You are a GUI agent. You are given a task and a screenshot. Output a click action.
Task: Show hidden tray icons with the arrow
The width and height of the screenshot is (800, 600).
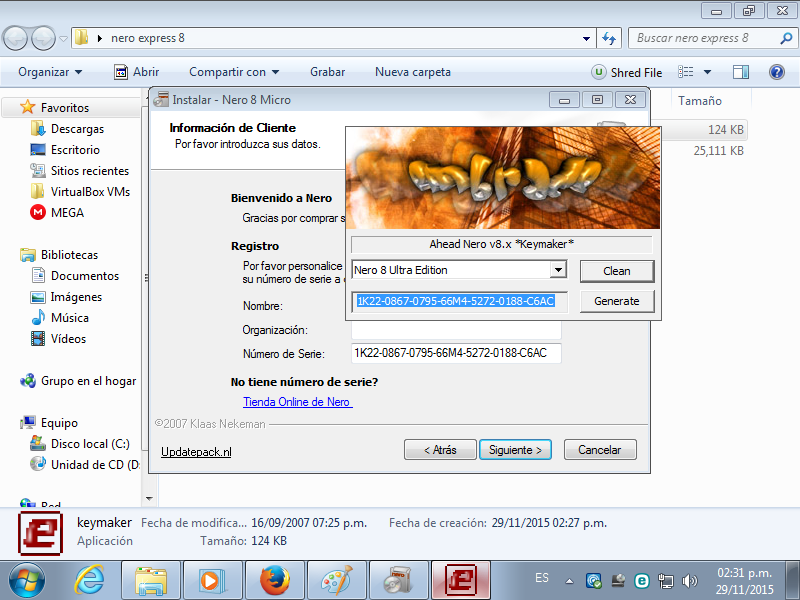(569, 581)
